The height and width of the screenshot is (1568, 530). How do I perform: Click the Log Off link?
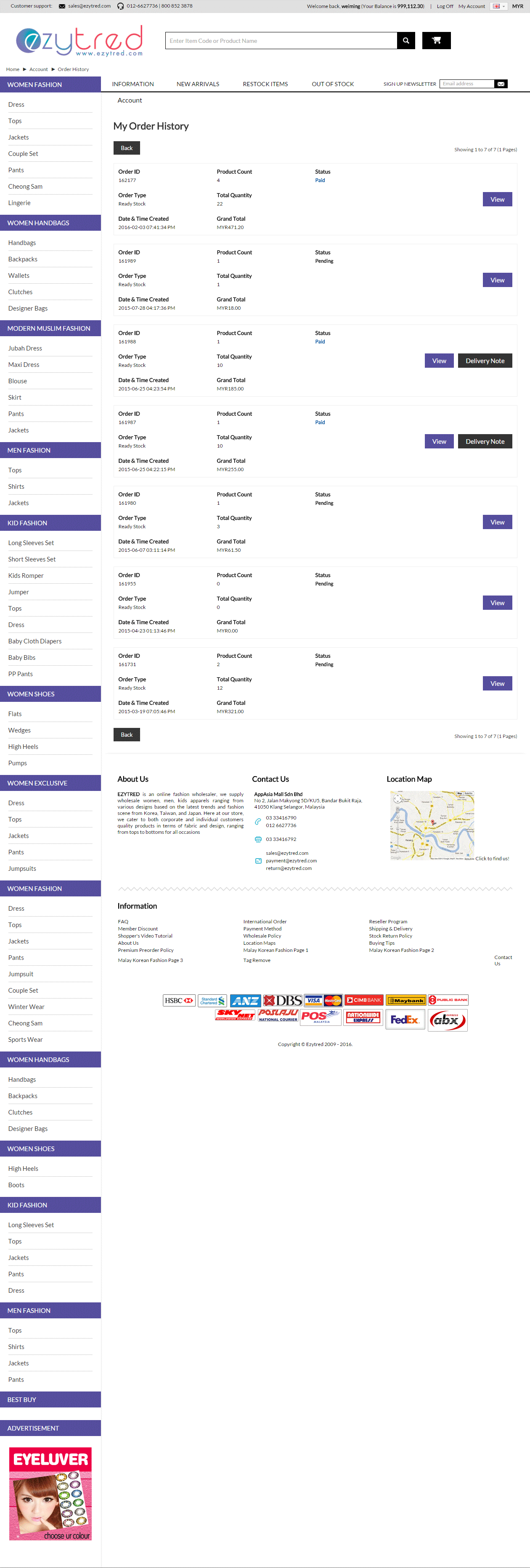pyautogui.click(x=445, y=6)
